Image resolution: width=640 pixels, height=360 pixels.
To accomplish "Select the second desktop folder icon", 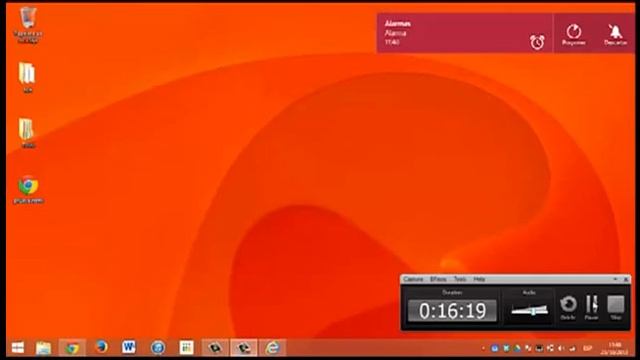I will [27, 77].
